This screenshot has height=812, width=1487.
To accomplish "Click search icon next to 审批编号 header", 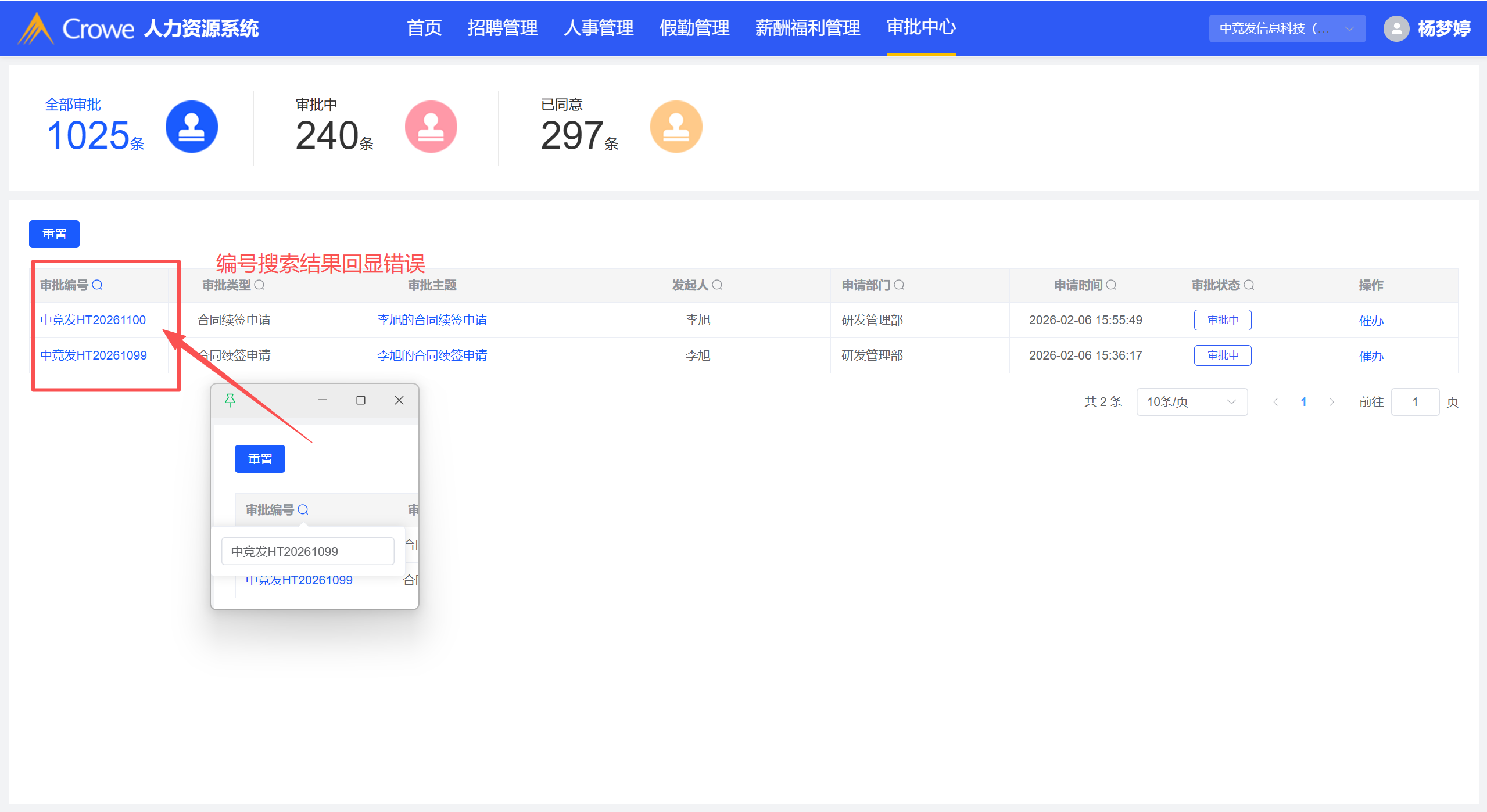I will [98, 285].
